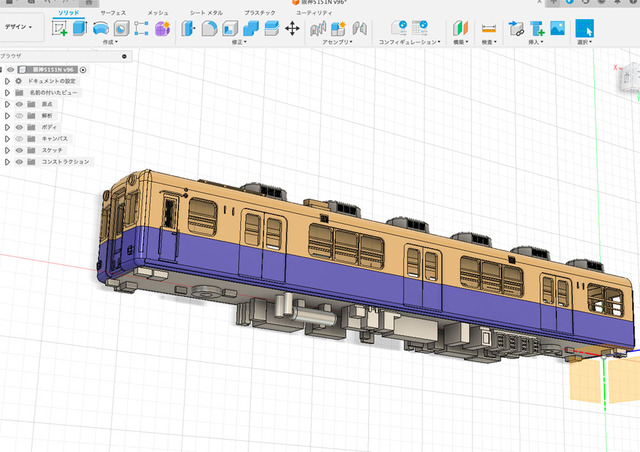Image resolution: width=640 pixels, height=452 pixels.
Task: Select the Extrude tool icon
Action: (x=80, y=29)
